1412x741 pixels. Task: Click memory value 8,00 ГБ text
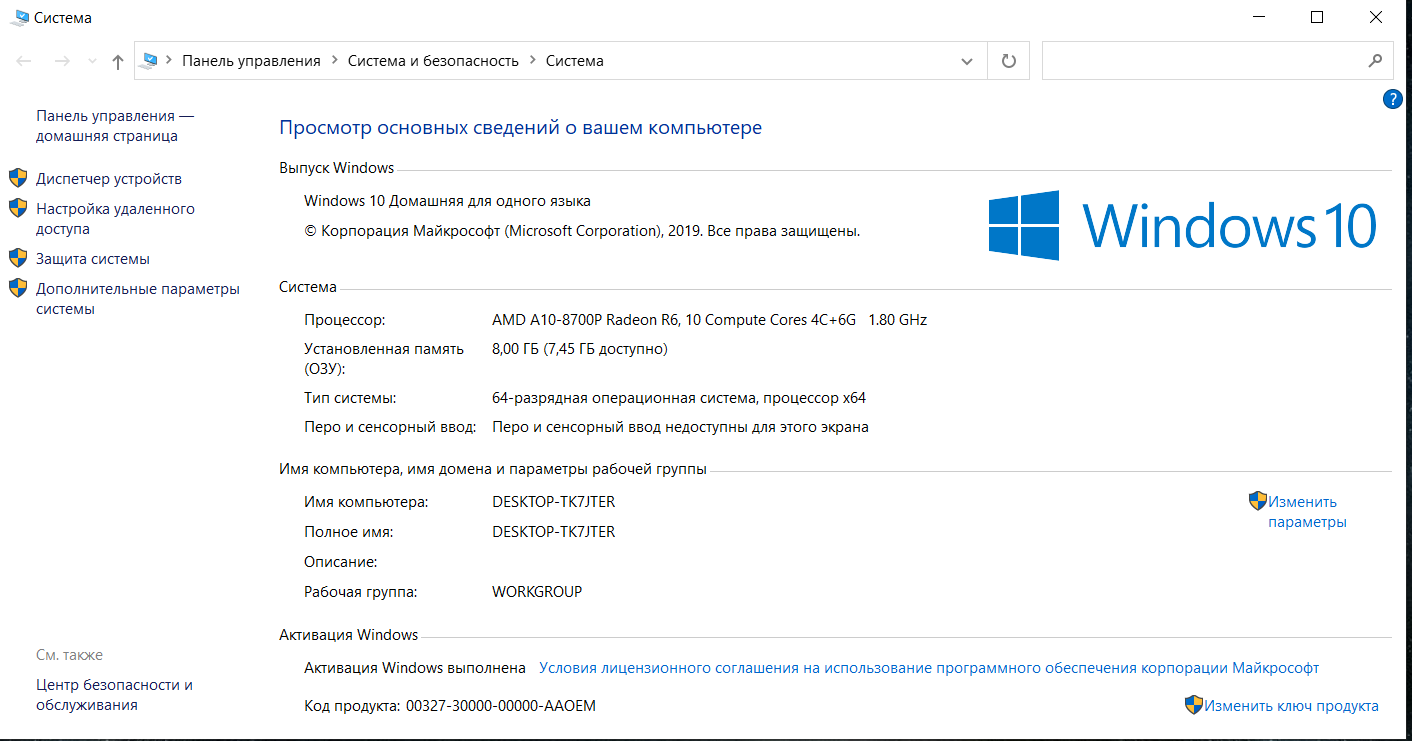coord(580,349)
